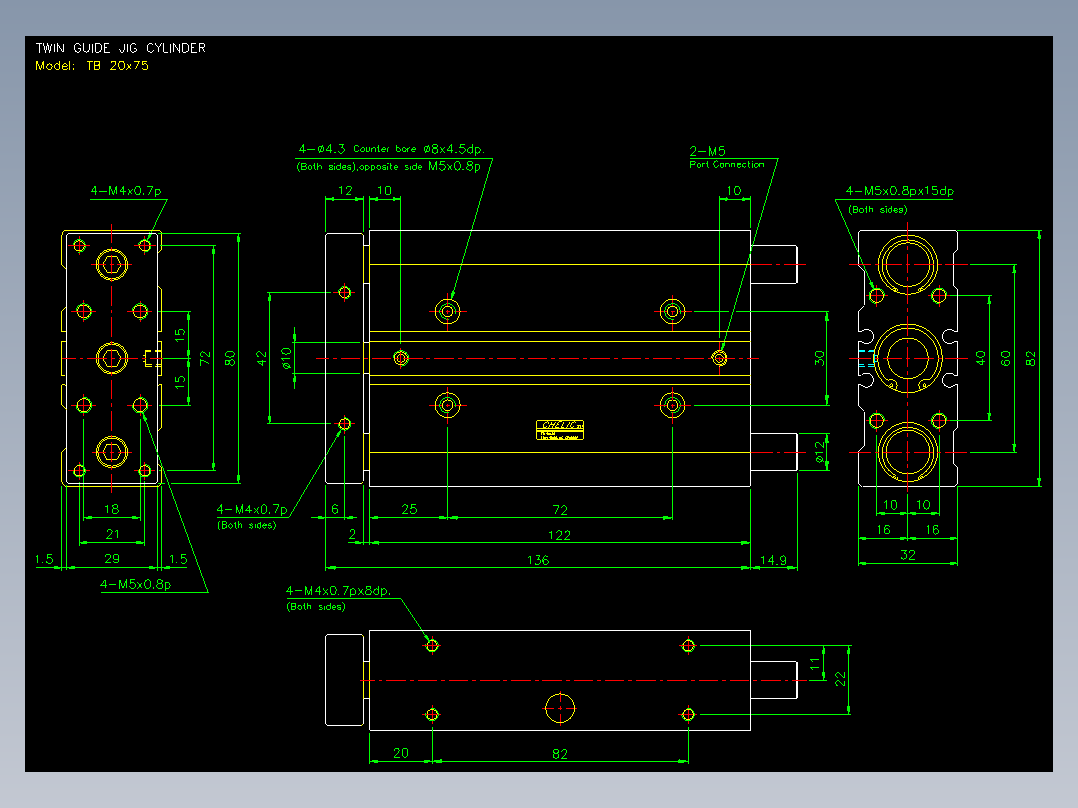Image resolution: width=1078 pixels, height=808 pixels.
Task: Select the "14.9" dimension value
Action: [773, 560]
